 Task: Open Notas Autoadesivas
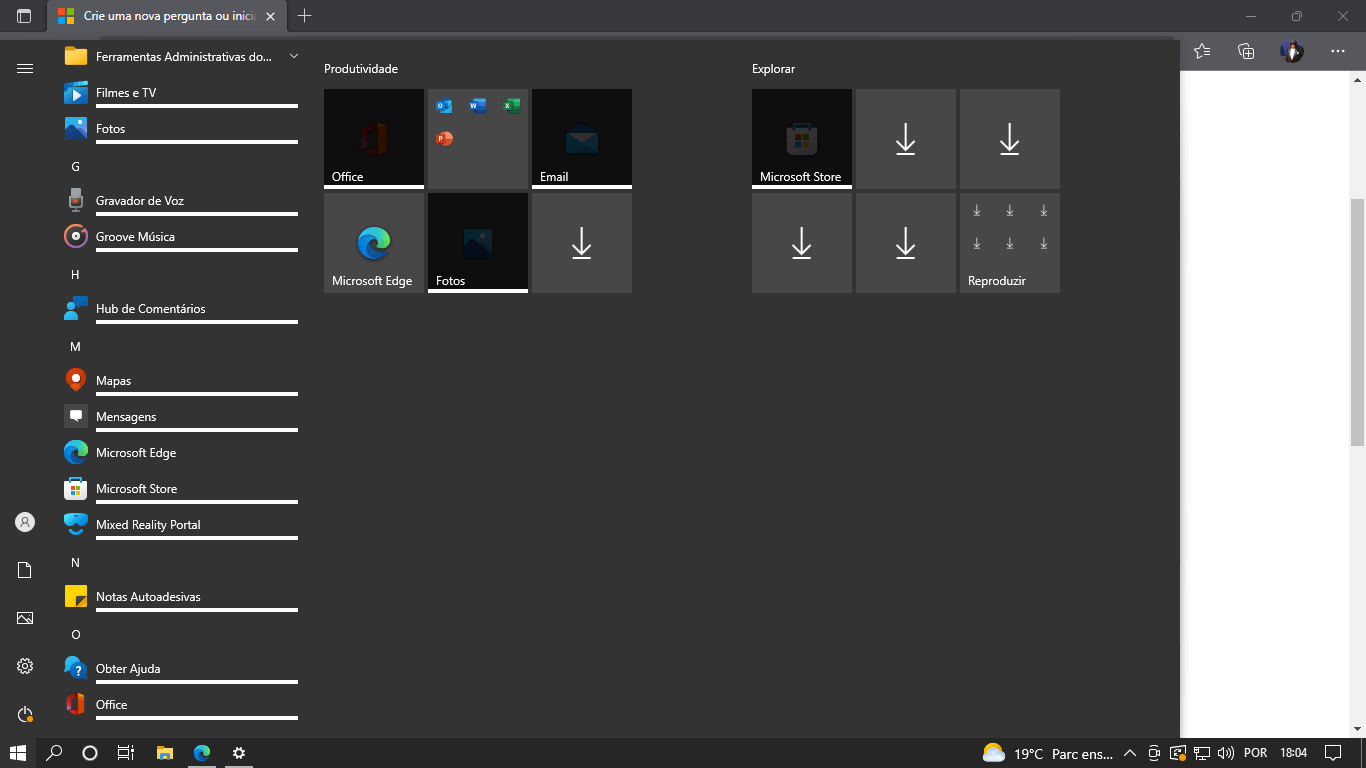pos(180,597)
